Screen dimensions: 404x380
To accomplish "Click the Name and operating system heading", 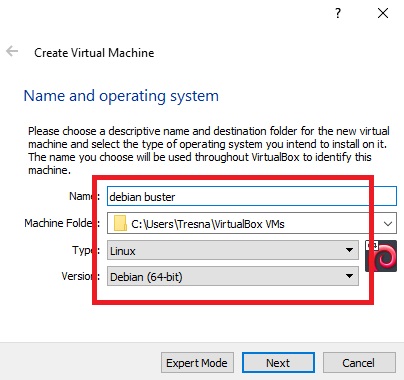I will (121, 96).
